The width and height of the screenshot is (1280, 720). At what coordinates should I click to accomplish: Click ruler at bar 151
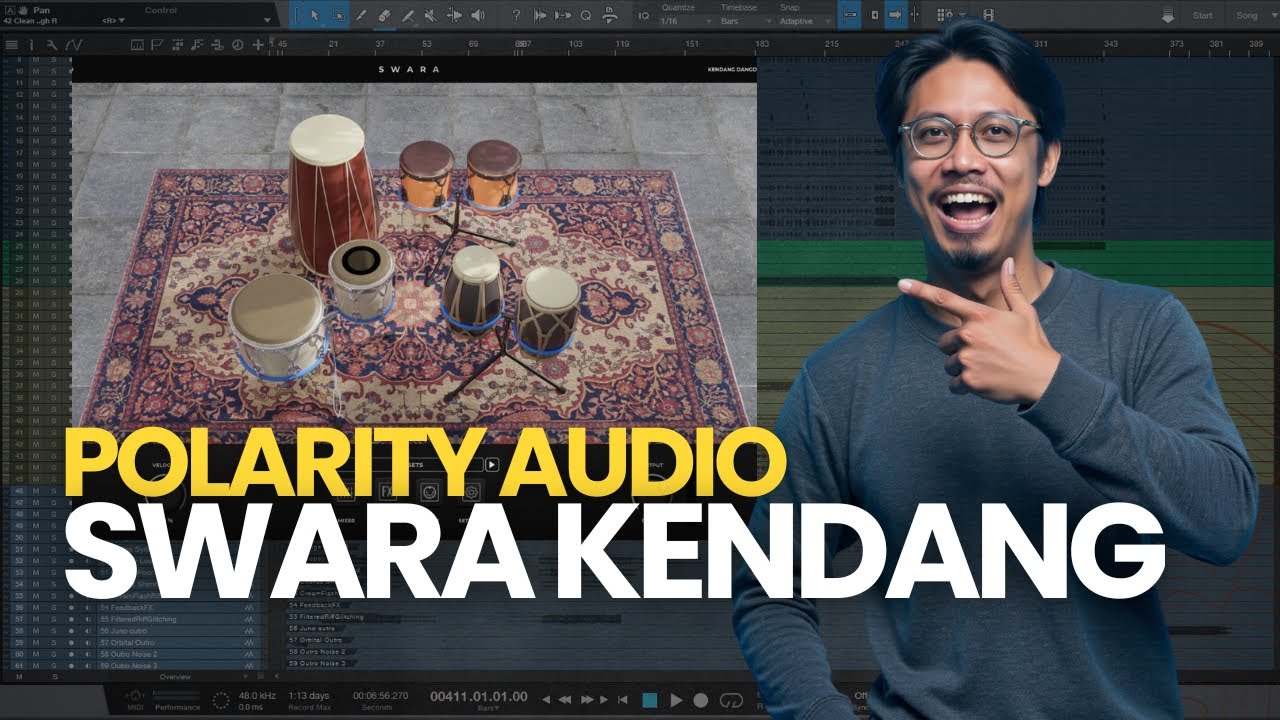coord(692,44)
